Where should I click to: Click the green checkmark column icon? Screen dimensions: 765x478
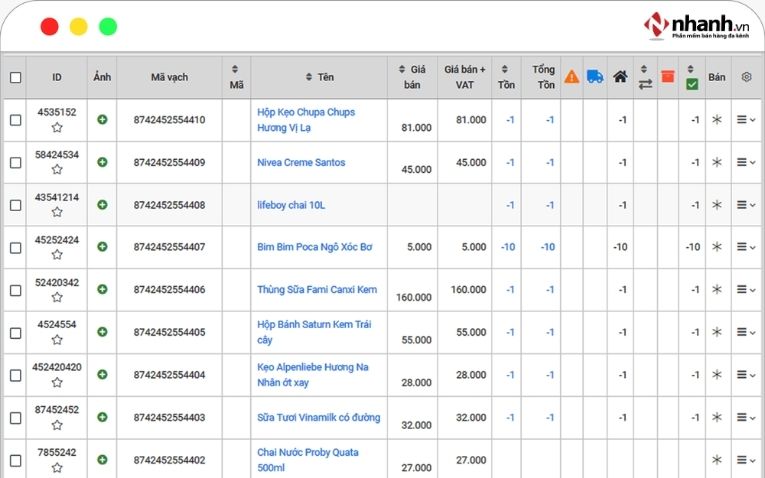click(x=692, y=84)
